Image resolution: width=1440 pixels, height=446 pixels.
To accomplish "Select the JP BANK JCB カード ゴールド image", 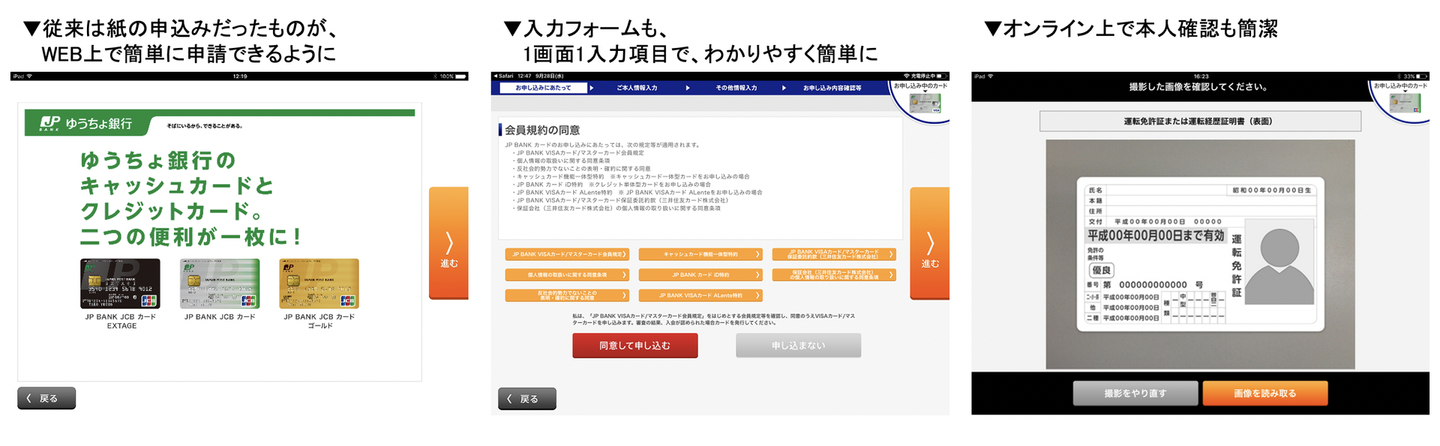I will click(319, 283).
